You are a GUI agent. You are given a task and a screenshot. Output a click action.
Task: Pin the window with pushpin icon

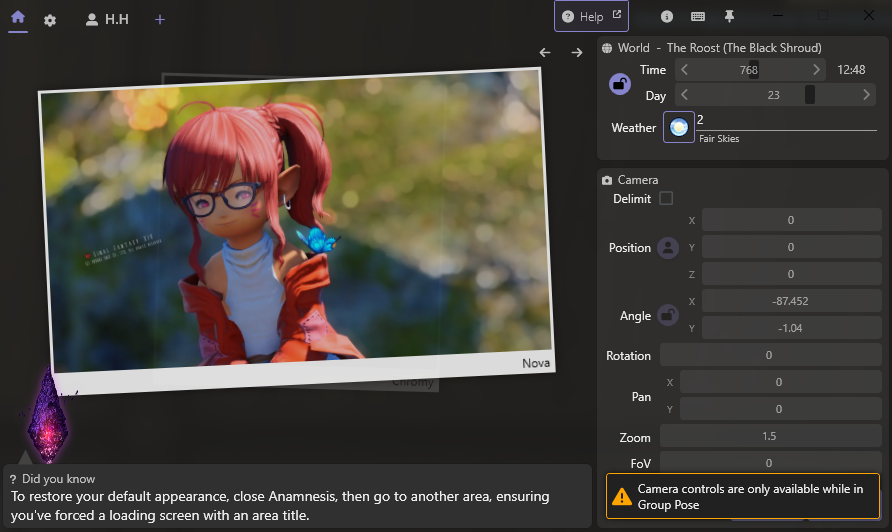pos(729,17)
